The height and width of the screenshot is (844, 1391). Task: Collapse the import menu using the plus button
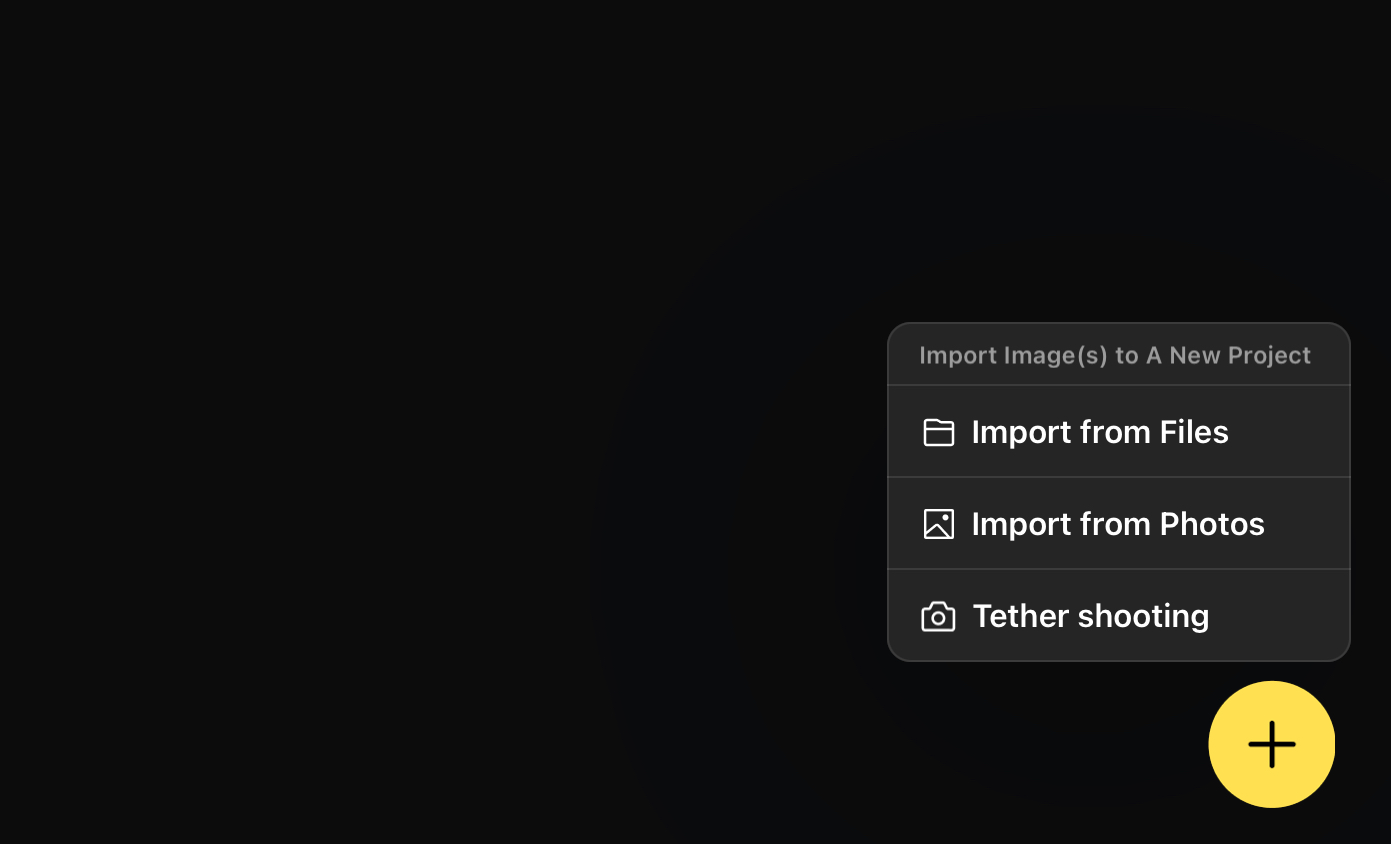point(1272,744)
